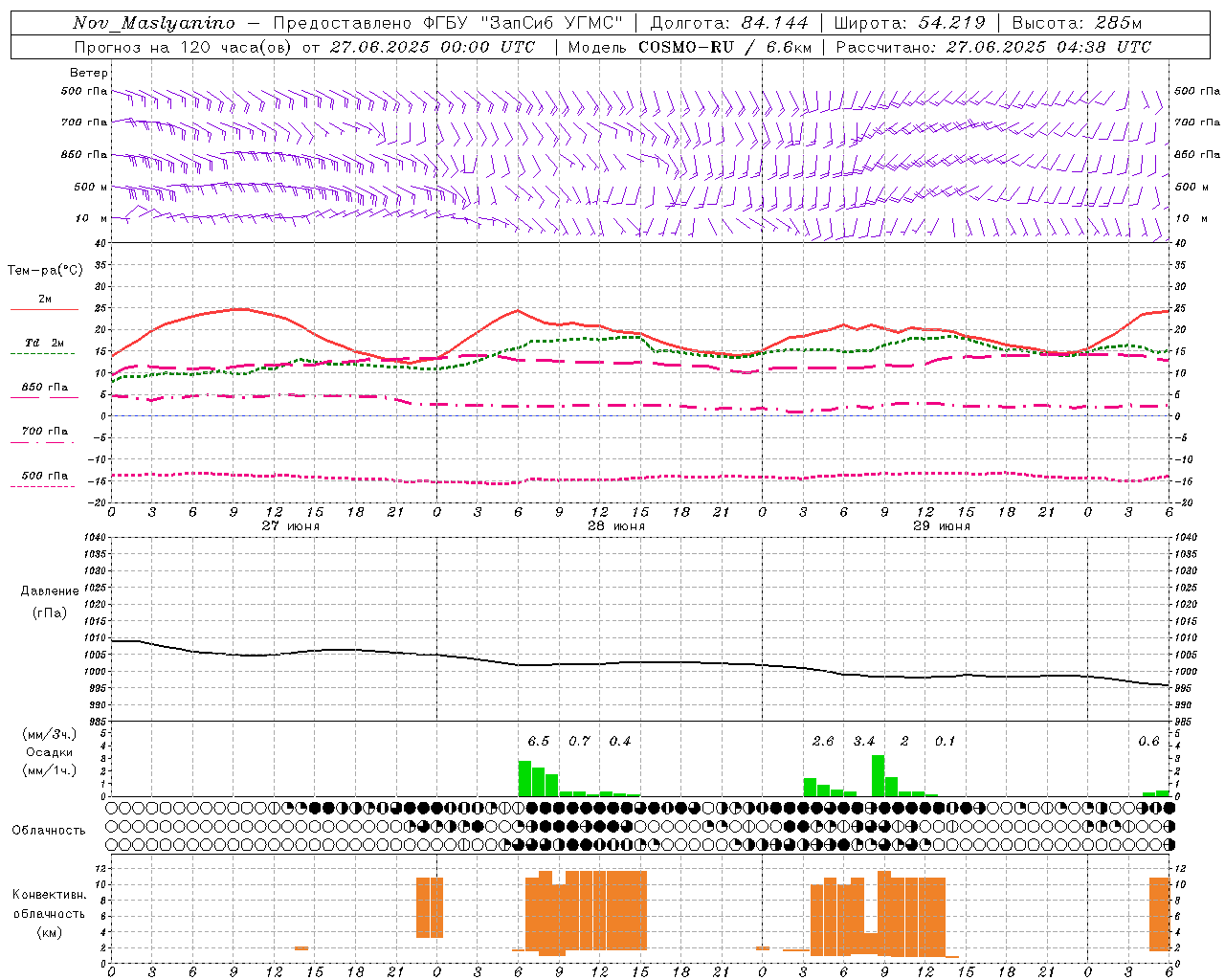
Task: Click the Давление panel label
Action: 50,591
